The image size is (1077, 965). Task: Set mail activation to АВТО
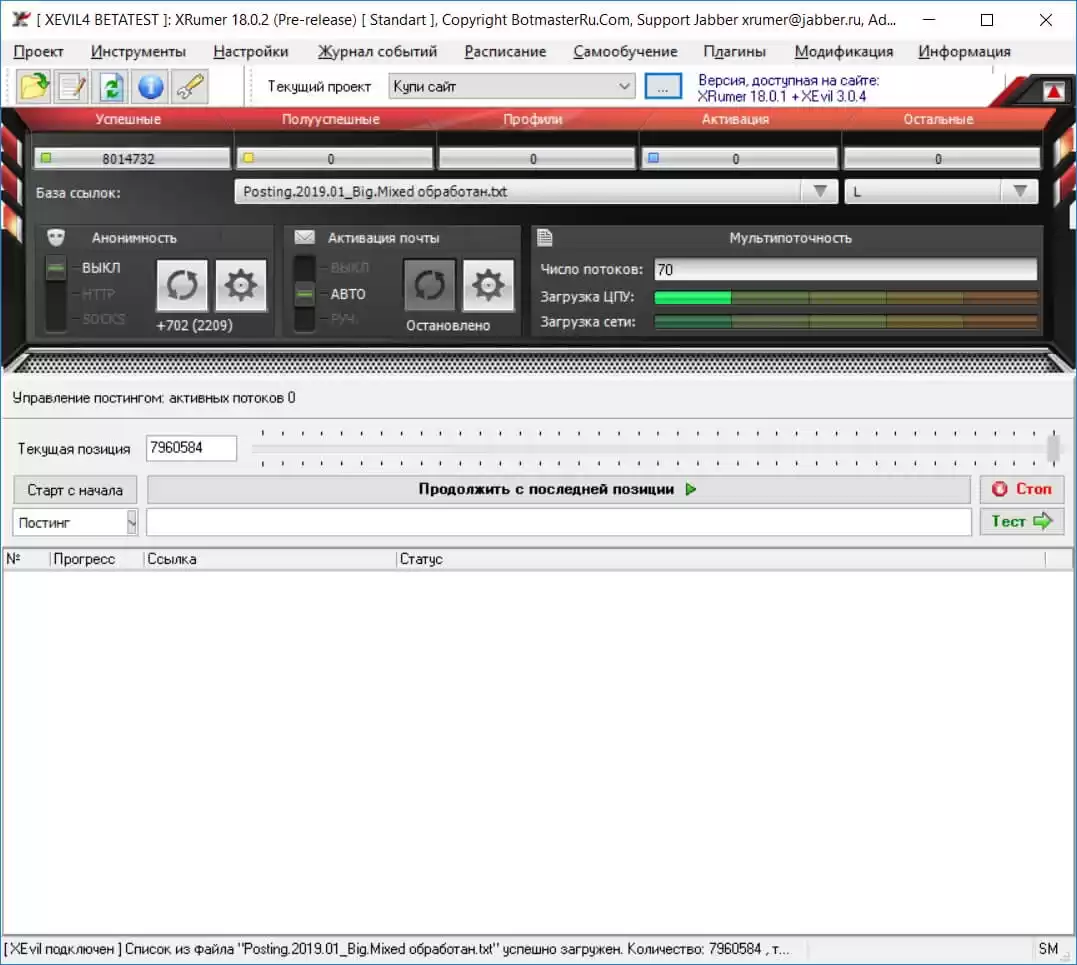(x=348, y=294)
